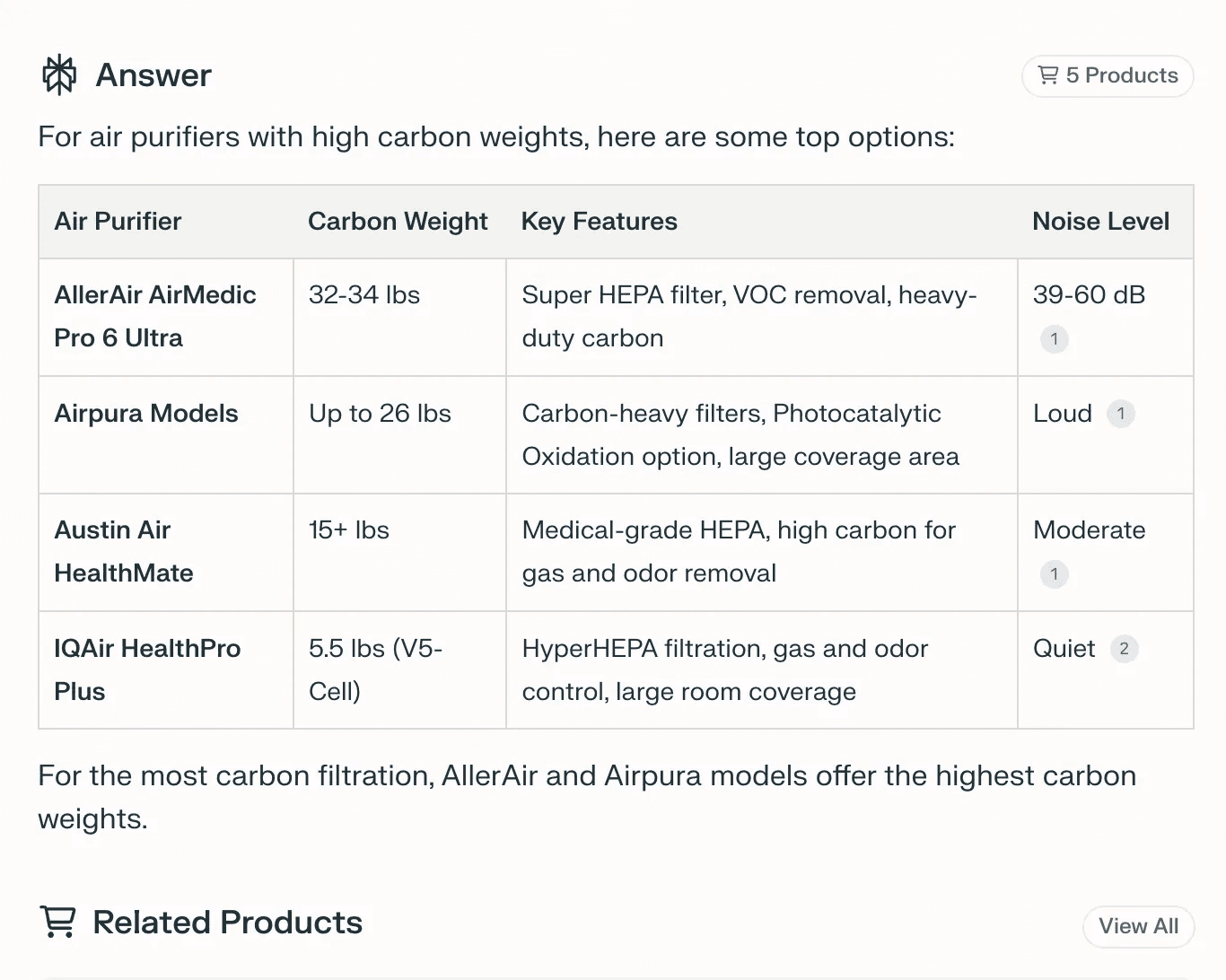
Task: Click the Key Features column header
Action: click(x=599, y=222)
